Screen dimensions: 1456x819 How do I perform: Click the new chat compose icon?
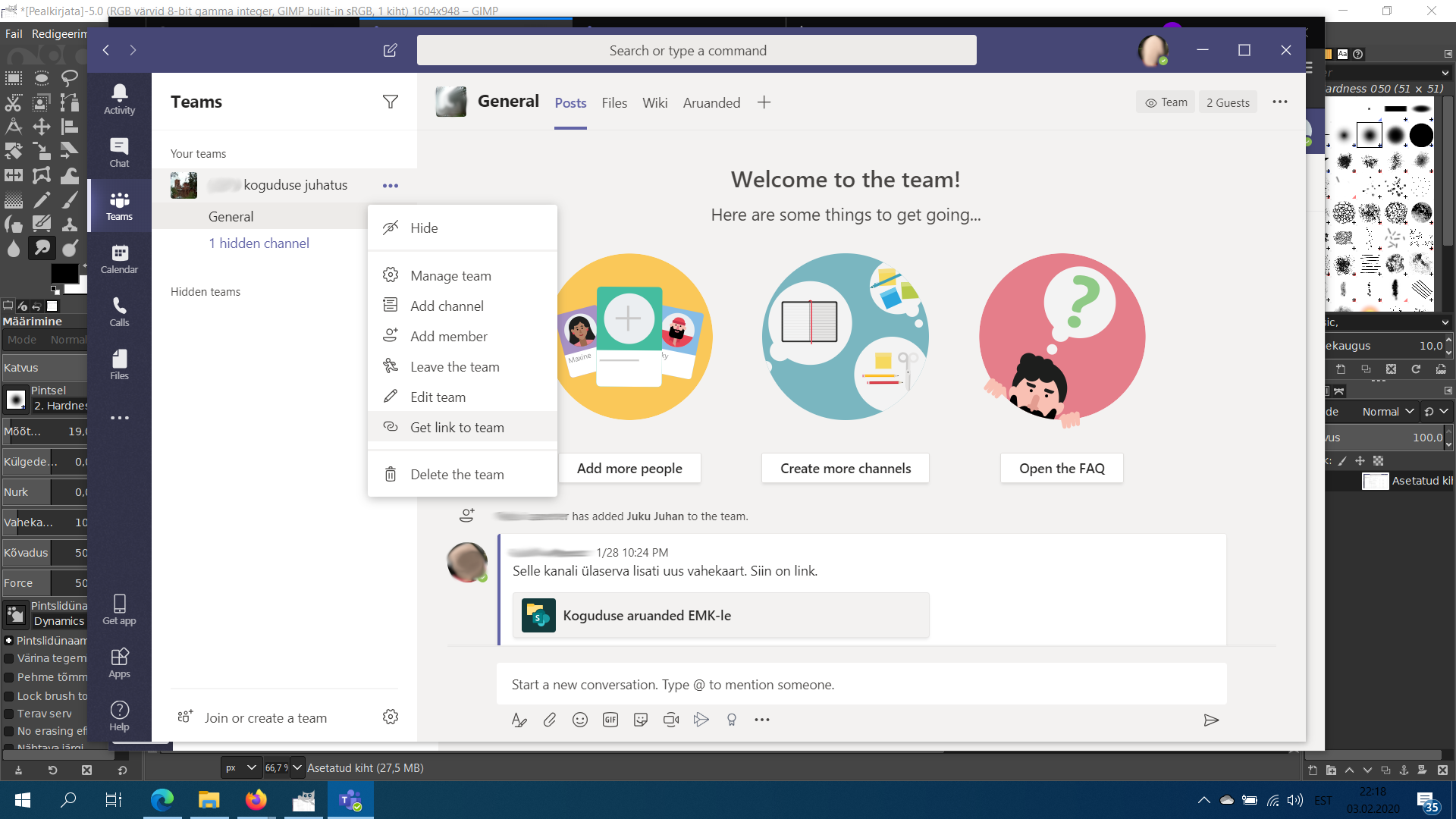click(x=390, y=50)
